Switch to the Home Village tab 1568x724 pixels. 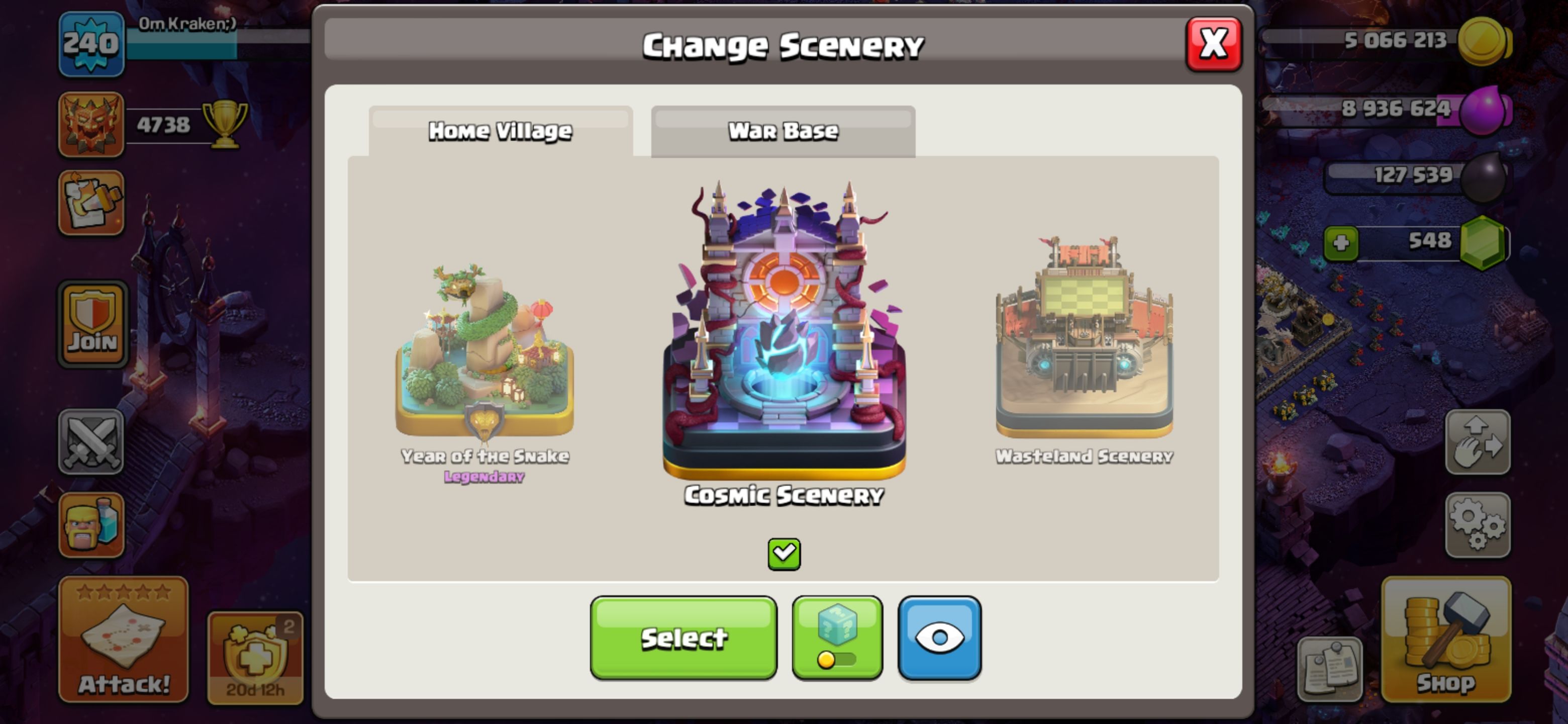(501, 132)
